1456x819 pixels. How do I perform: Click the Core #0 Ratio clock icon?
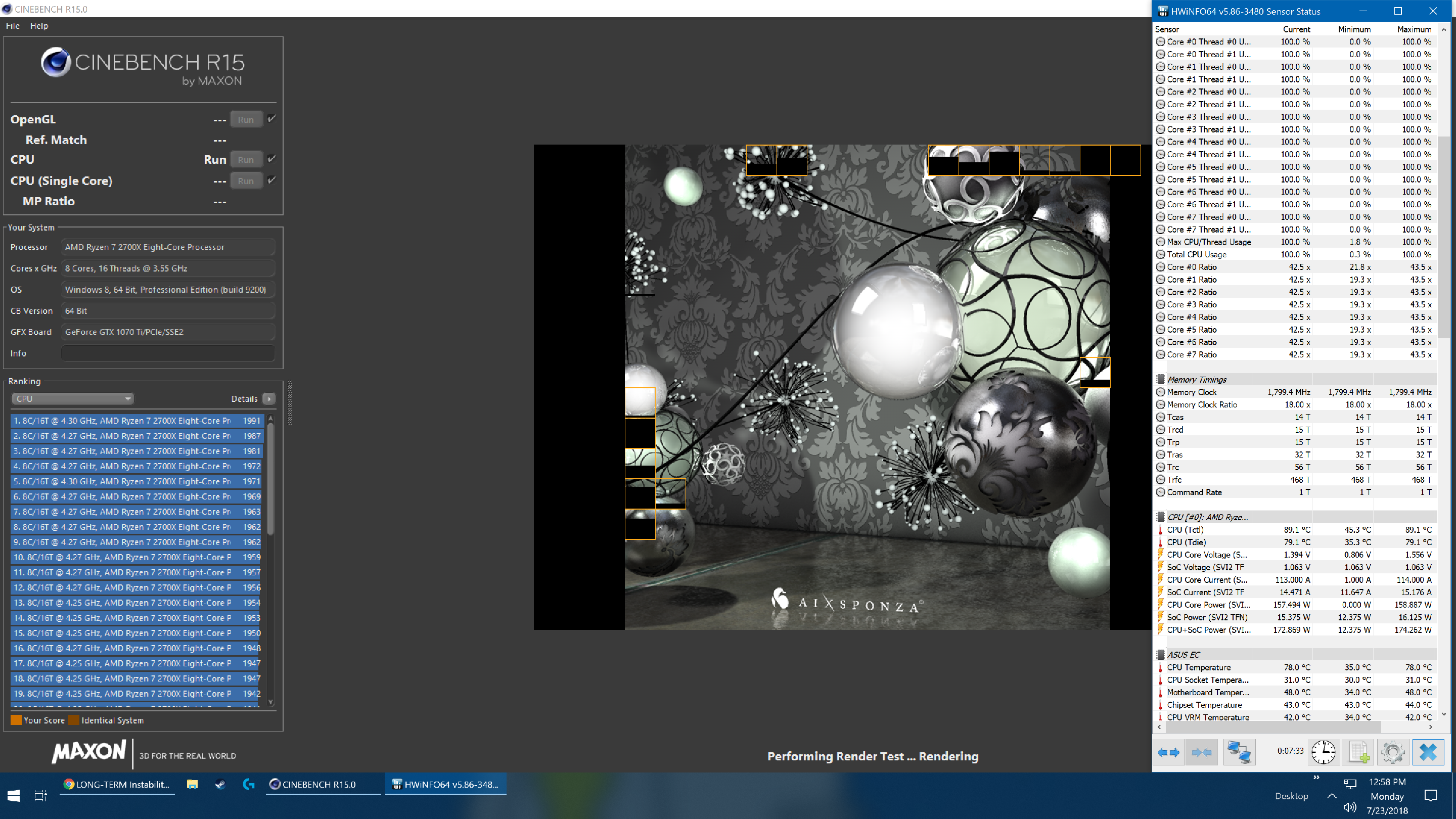click(1160, 267)
